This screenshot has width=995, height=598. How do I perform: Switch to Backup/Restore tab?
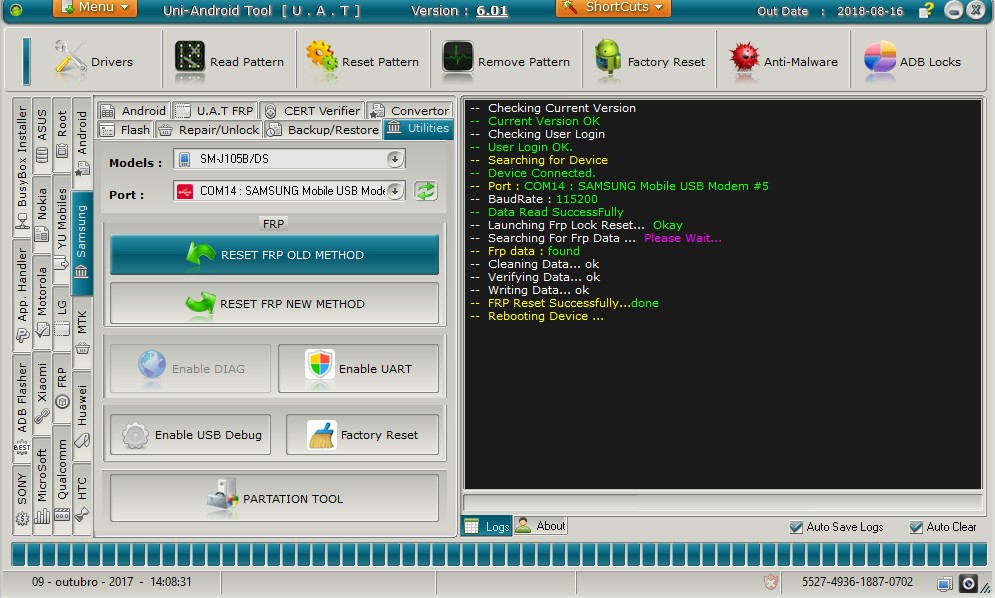(322, 130)
